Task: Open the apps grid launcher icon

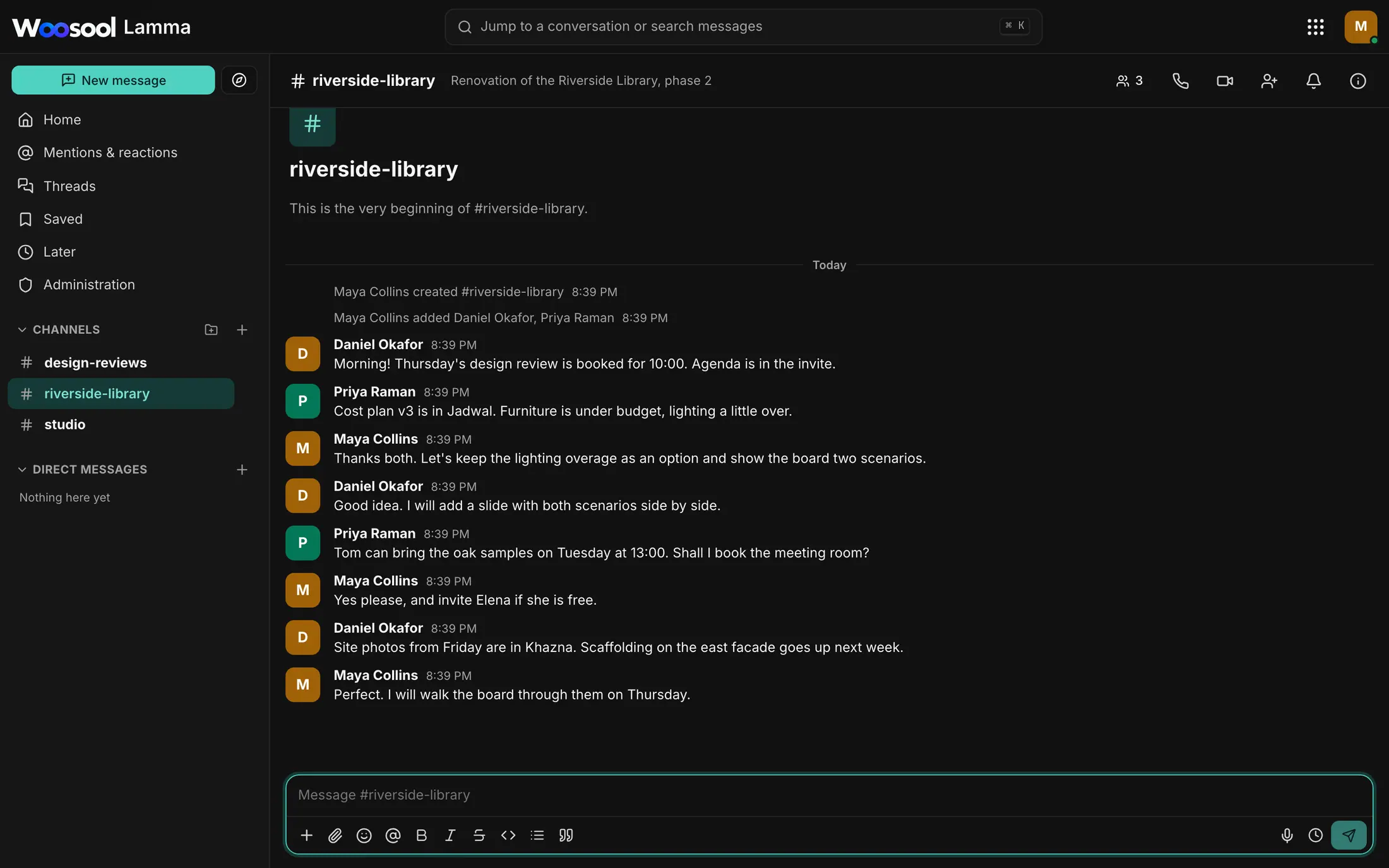Action: tap(1315, 27)
